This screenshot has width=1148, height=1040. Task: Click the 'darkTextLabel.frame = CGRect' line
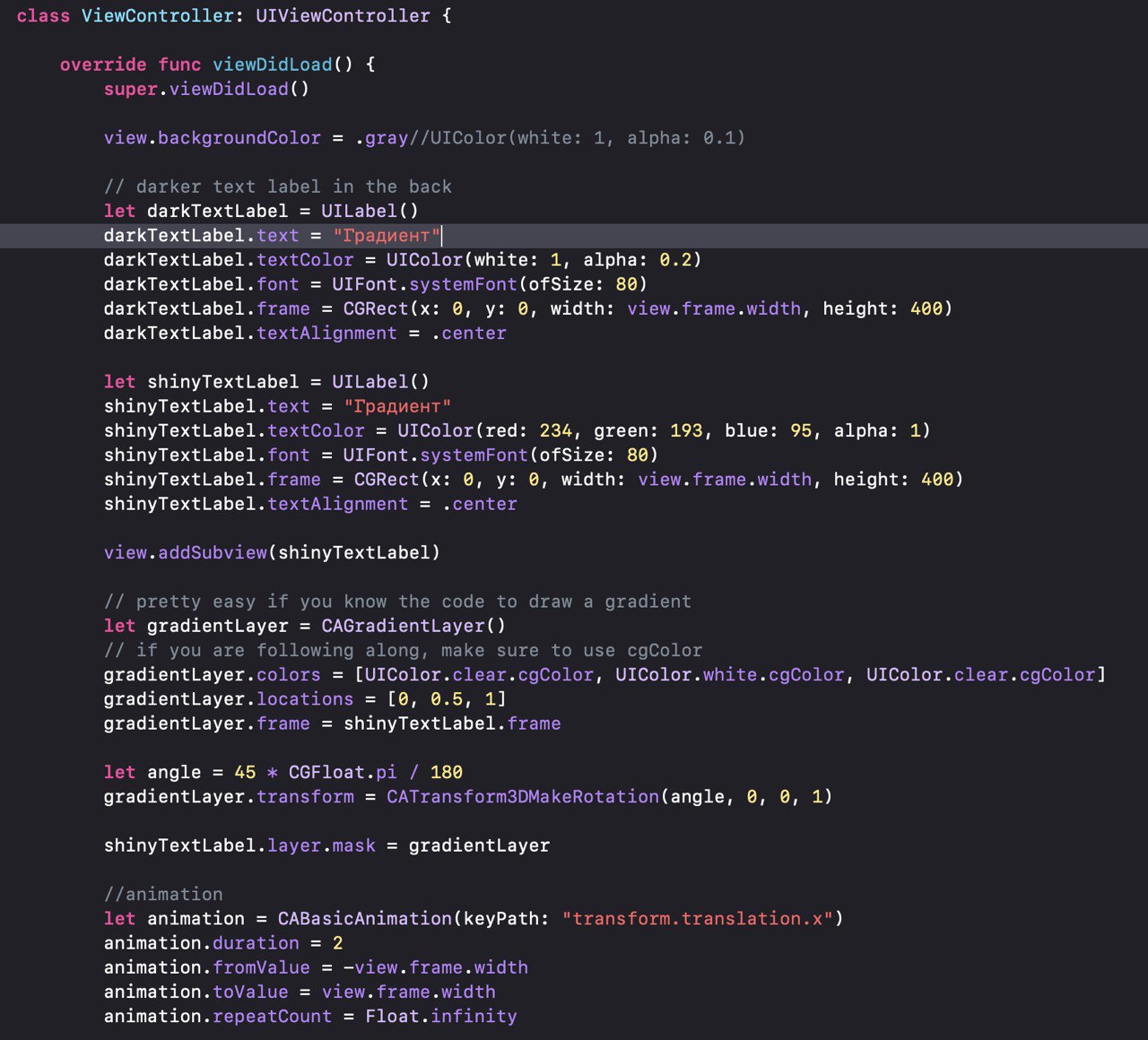pos(528,308)
